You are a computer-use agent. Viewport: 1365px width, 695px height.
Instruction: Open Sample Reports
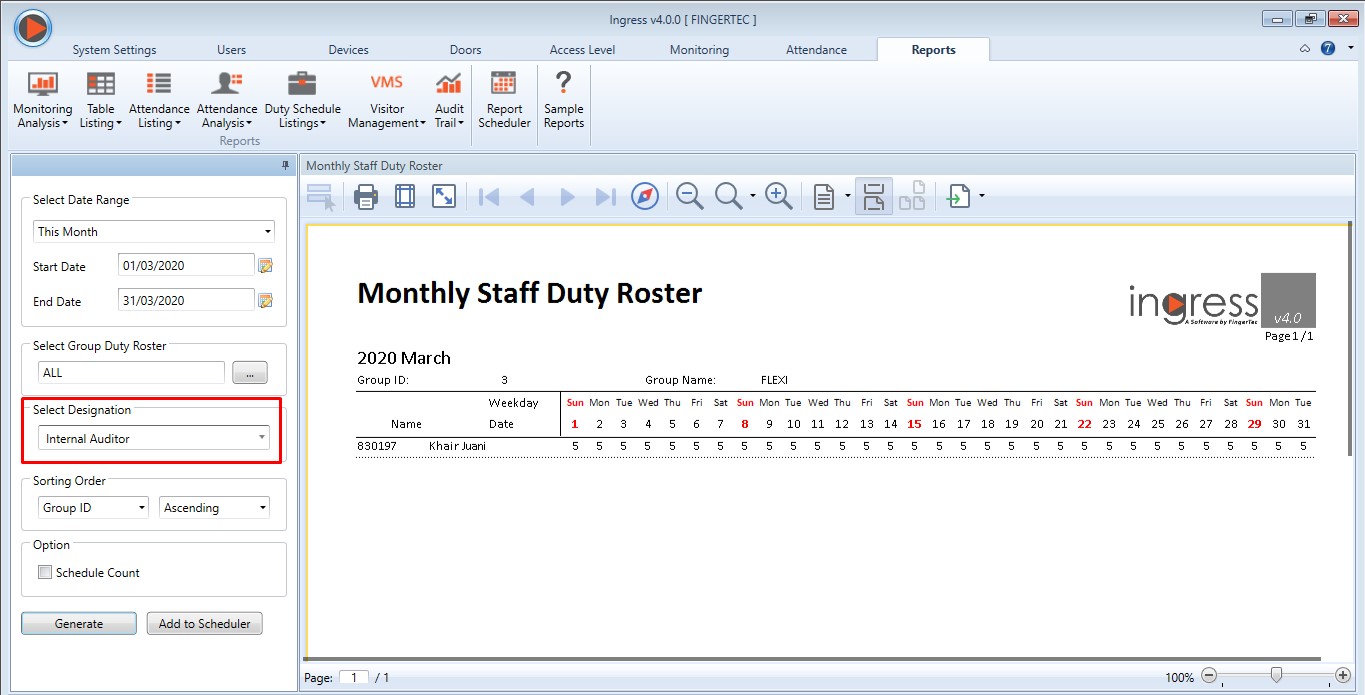(x=564, y=101)
